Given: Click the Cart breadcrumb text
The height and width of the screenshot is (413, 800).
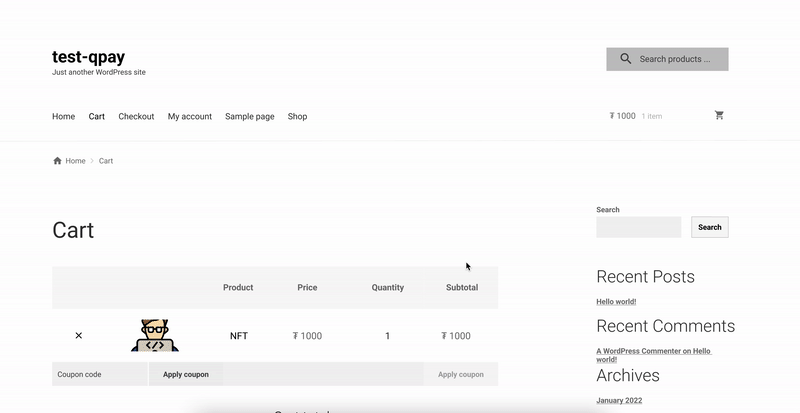Looking at the screenshot, I should point(106,161).
